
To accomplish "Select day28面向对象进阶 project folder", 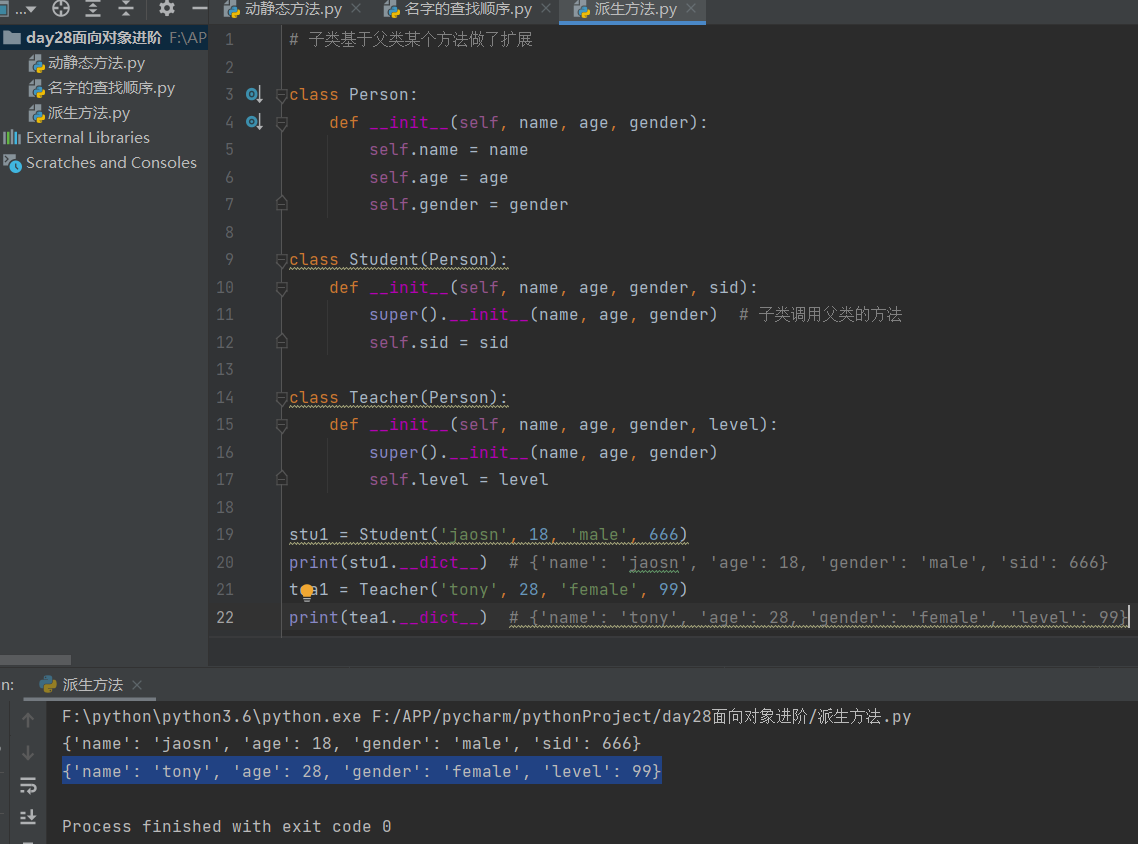I will click(94, 38).
